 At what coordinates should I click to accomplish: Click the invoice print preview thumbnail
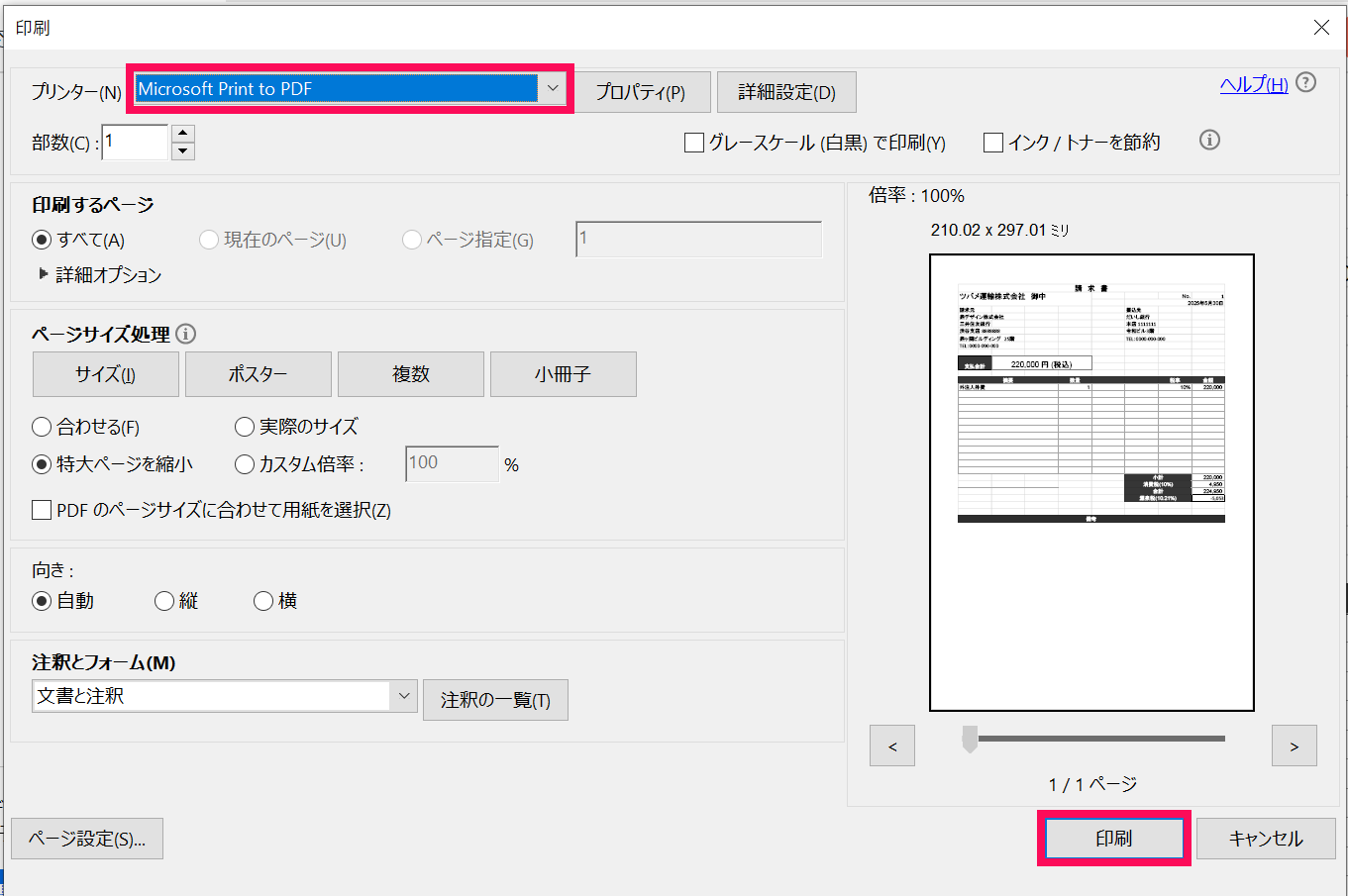(1091, 482)
